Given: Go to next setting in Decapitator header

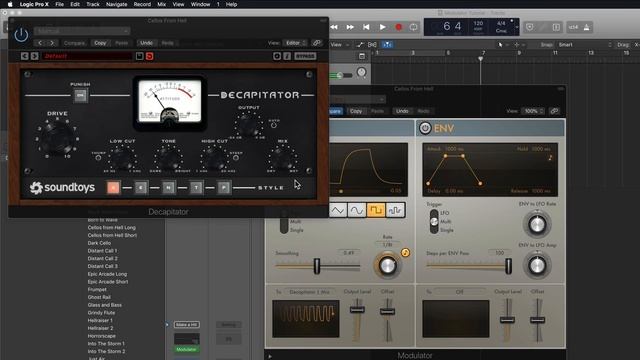Looking at the screenshot, I should (52, 43).
